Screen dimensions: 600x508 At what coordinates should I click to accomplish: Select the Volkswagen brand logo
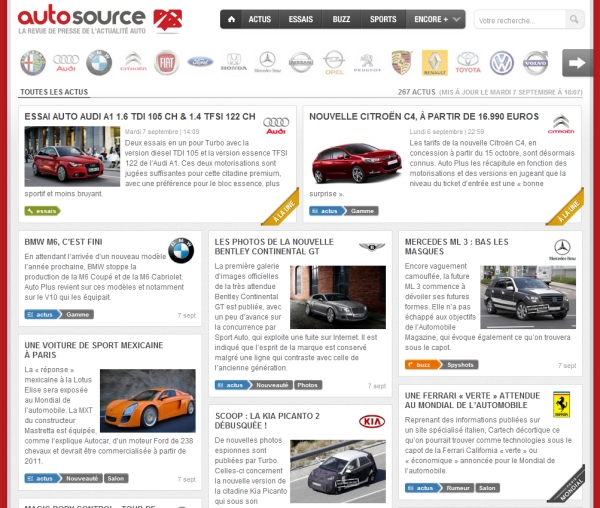502,63
